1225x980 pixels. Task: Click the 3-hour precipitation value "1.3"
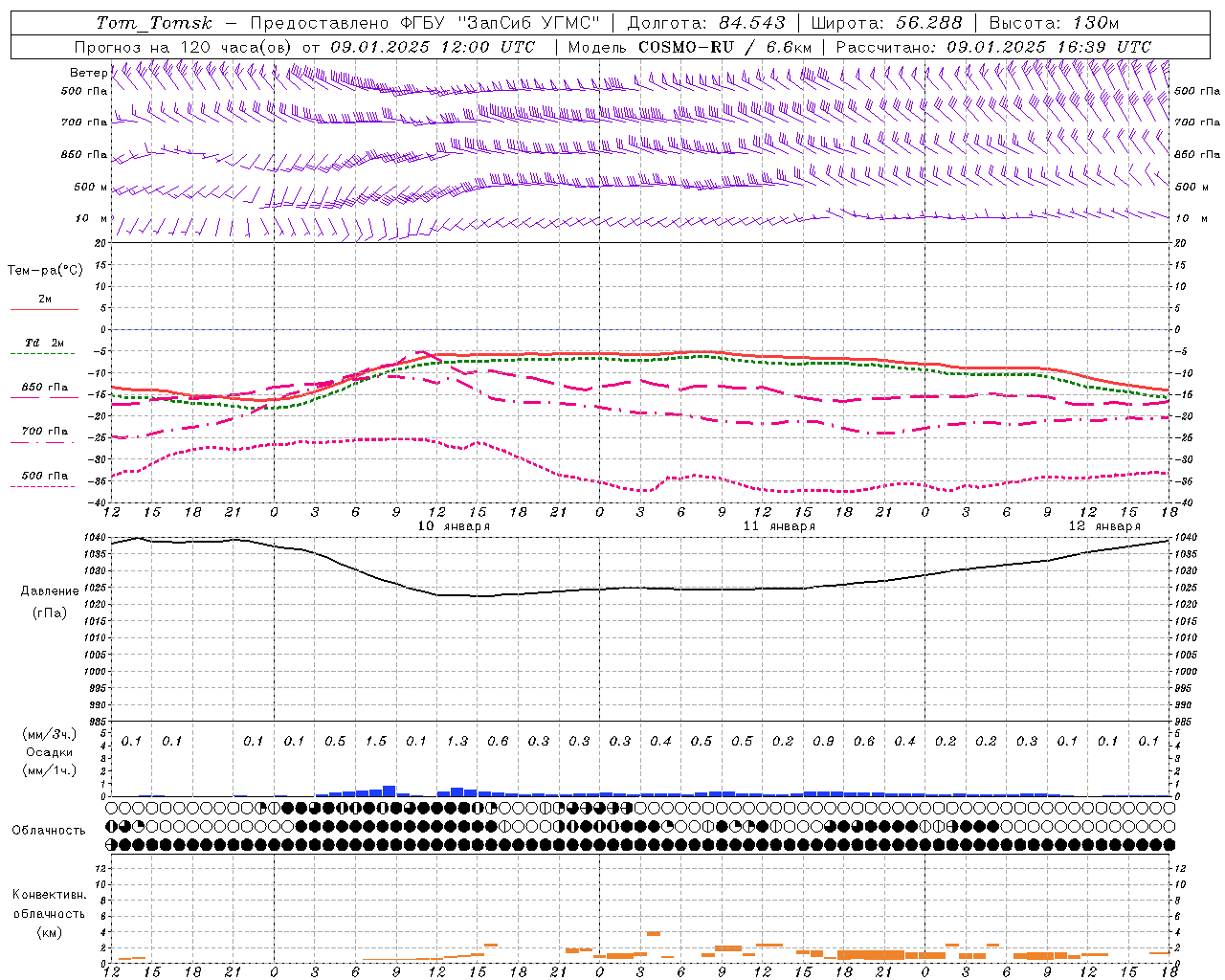pyautogui.click(x=457, y=742)
